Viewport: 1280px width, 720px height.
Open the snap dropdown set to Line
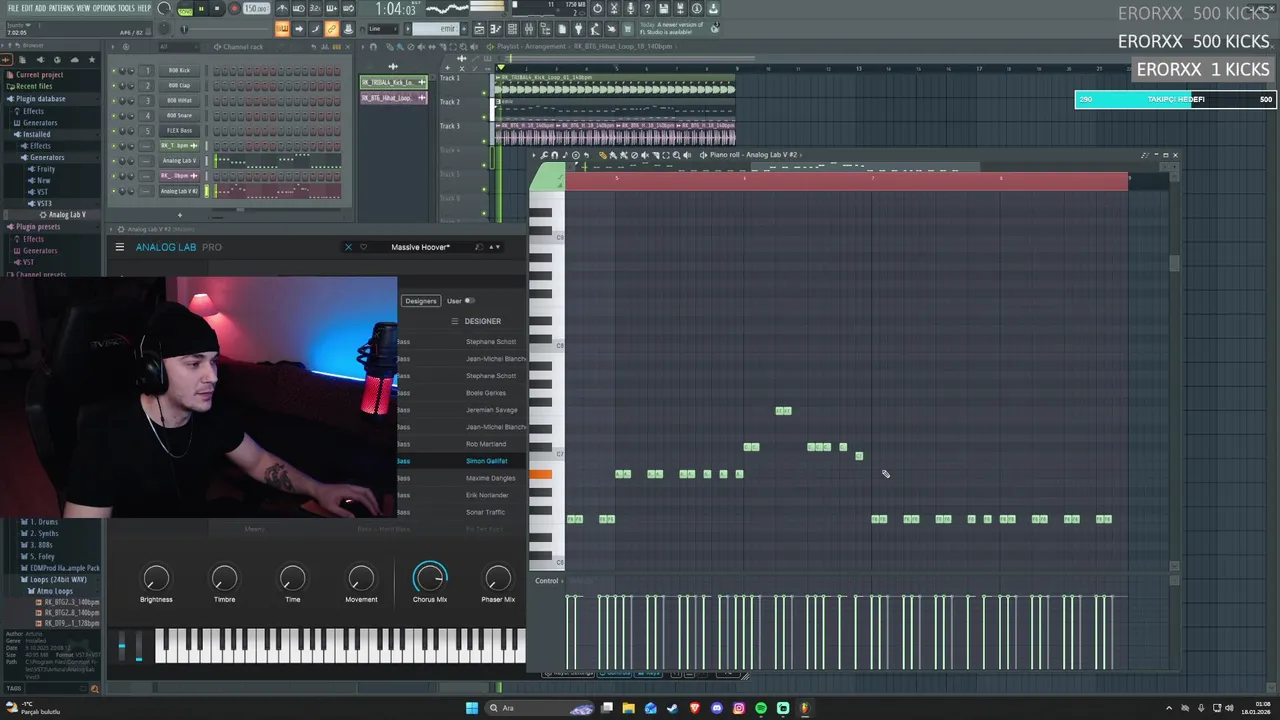[381, 28]
